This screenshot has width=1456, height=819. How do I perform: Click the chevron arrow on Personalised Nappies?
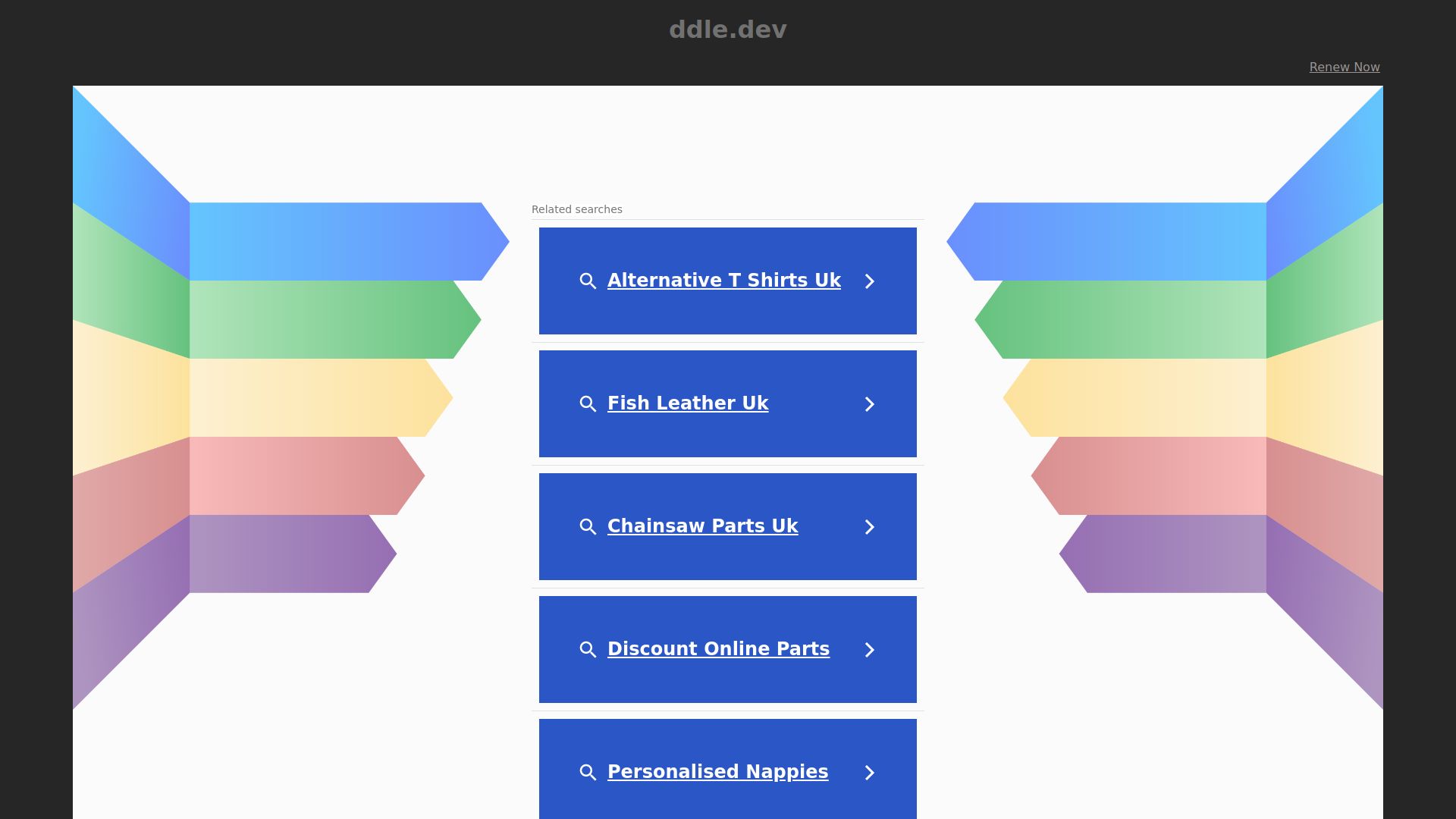pyautogui.click(x=870, y=773)
